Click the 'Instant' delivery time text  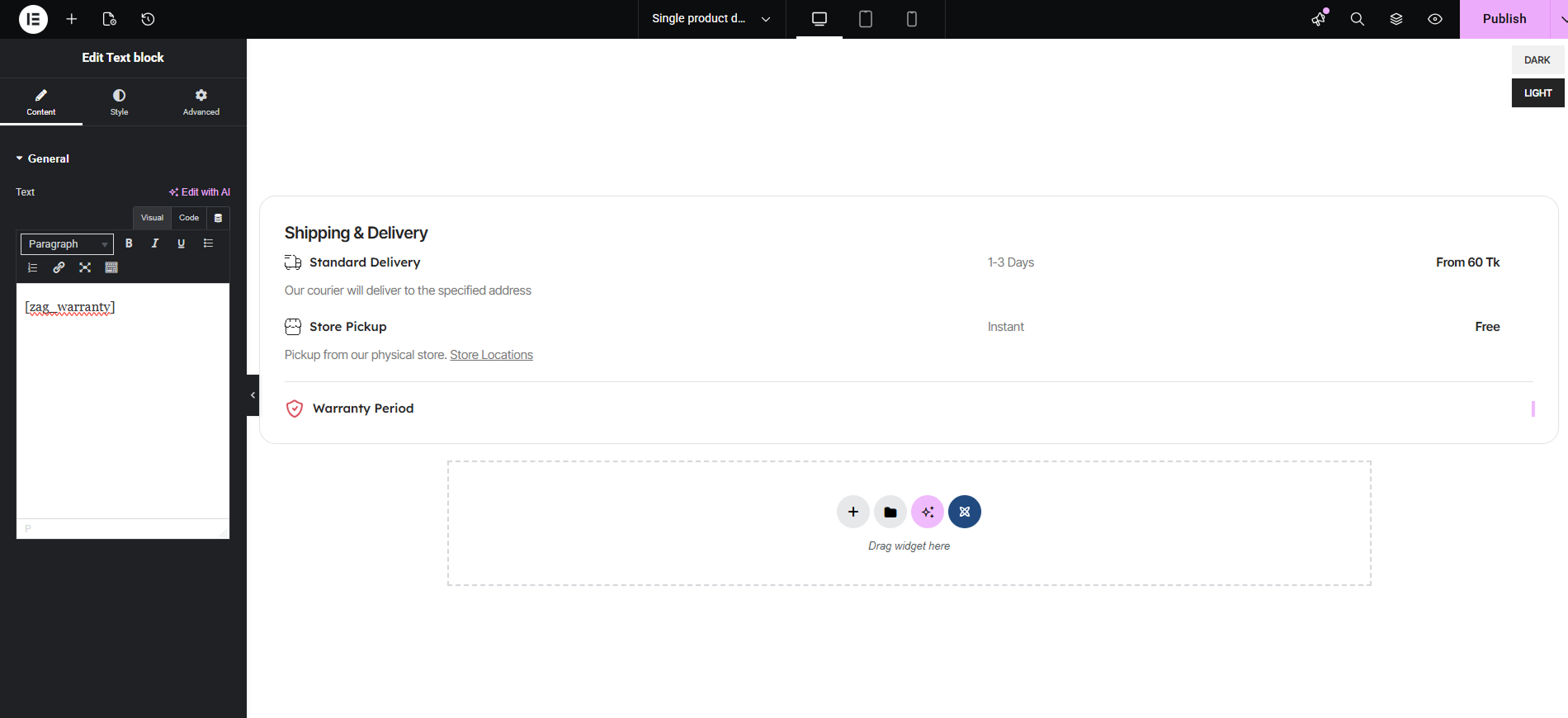tap(1006, 327)
